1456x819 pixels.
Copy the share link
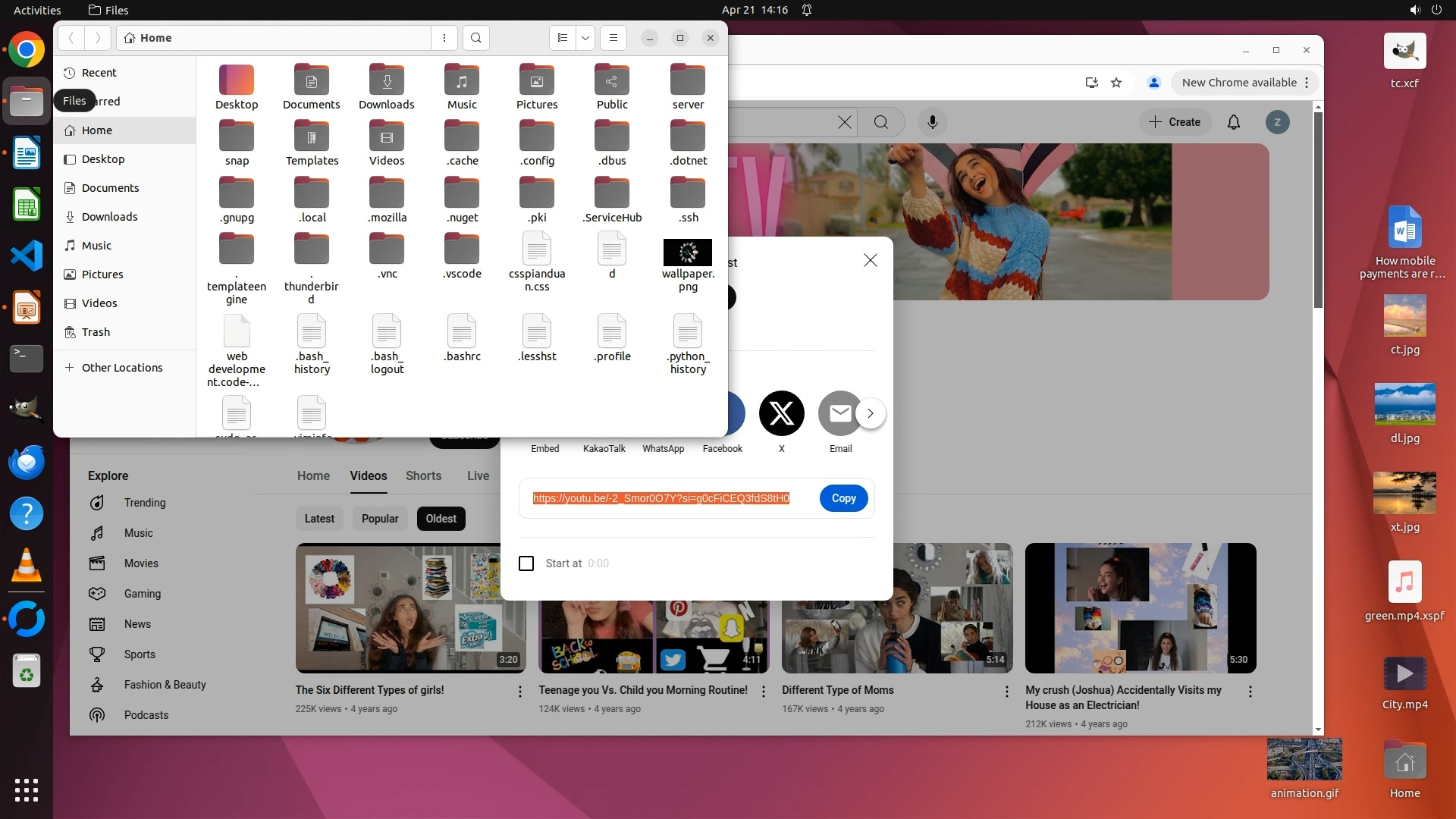click(x=843, y=498)
